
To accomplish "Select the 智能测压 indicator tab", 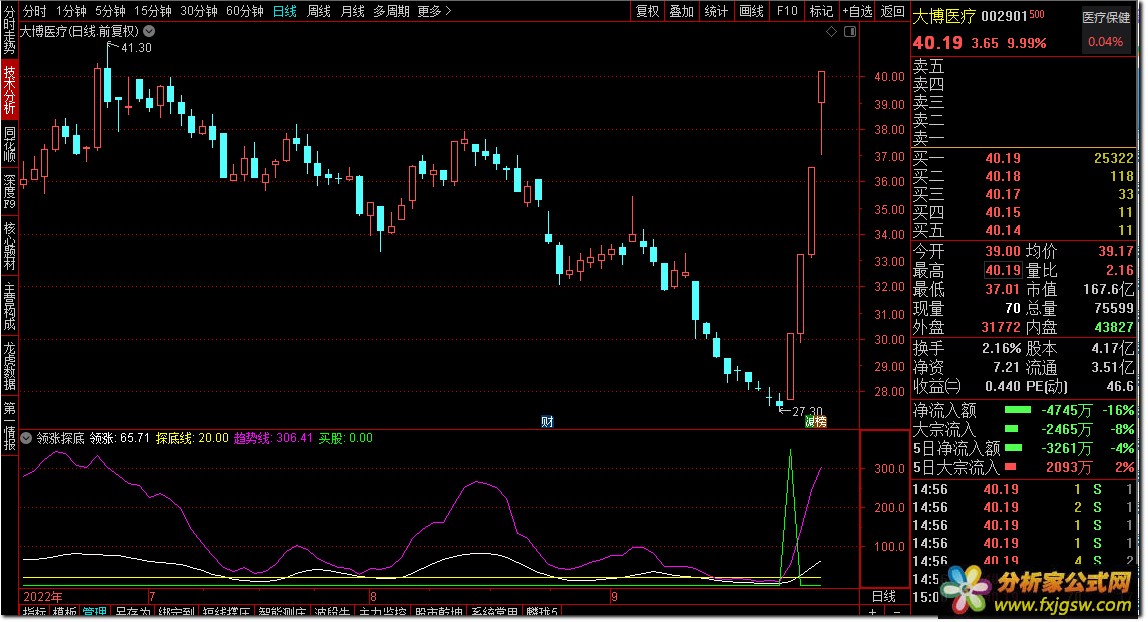I will [x=283, y=612].
